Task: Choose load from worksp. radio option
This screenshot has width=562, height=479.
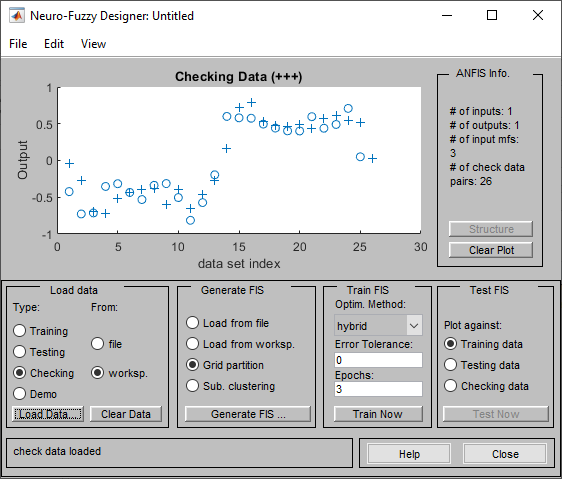Action: [x=97, y=373]
